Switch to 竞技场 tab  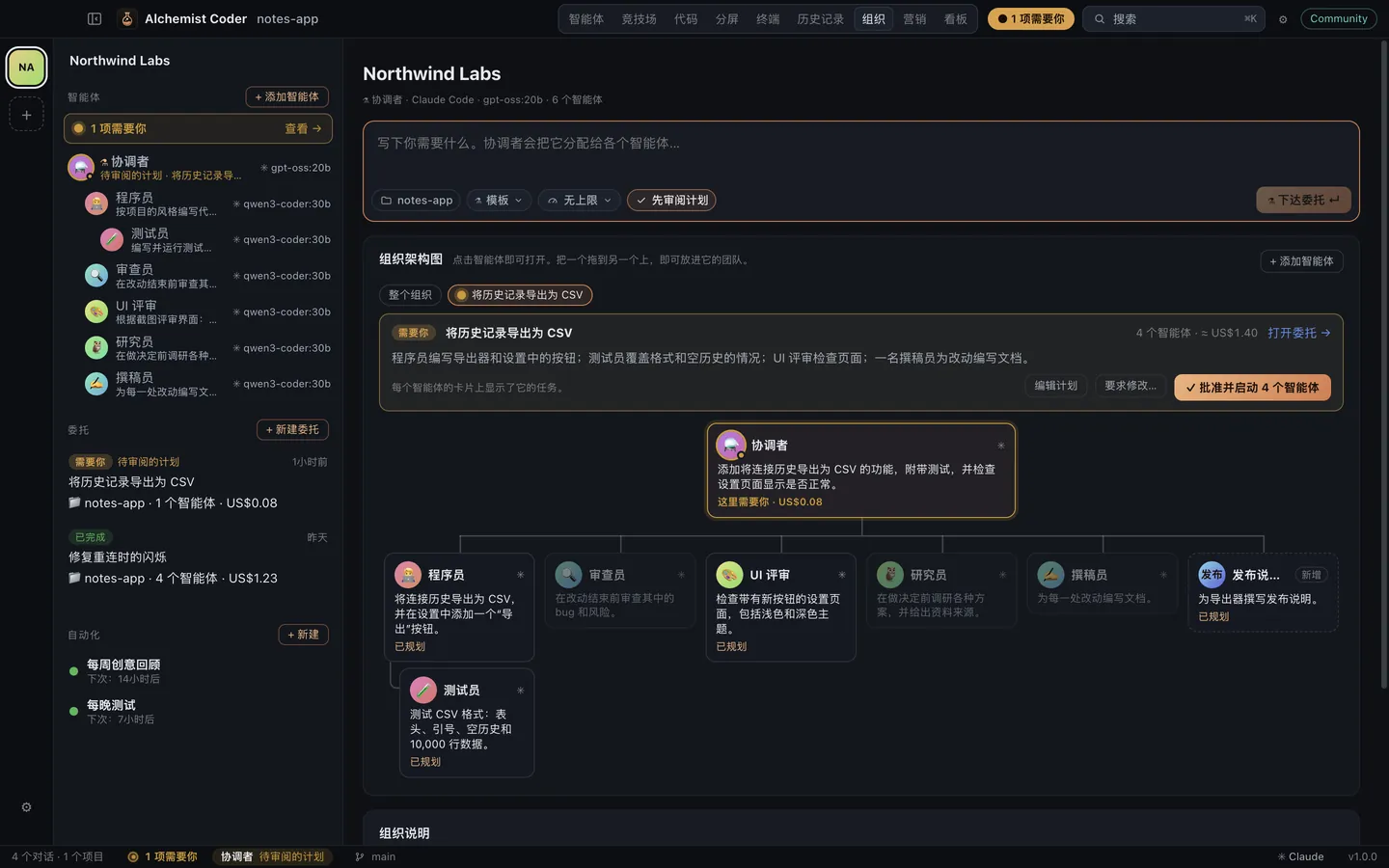click(639, 19)
